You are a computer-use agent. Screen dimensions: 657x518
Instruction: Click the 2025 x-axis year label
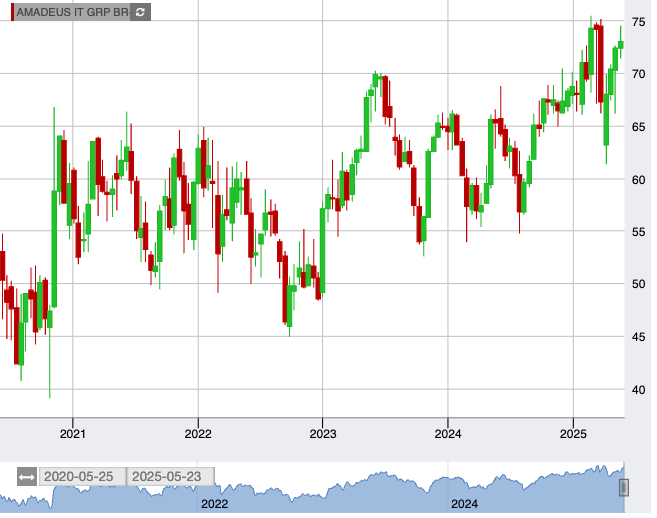(x=573, y=434)
